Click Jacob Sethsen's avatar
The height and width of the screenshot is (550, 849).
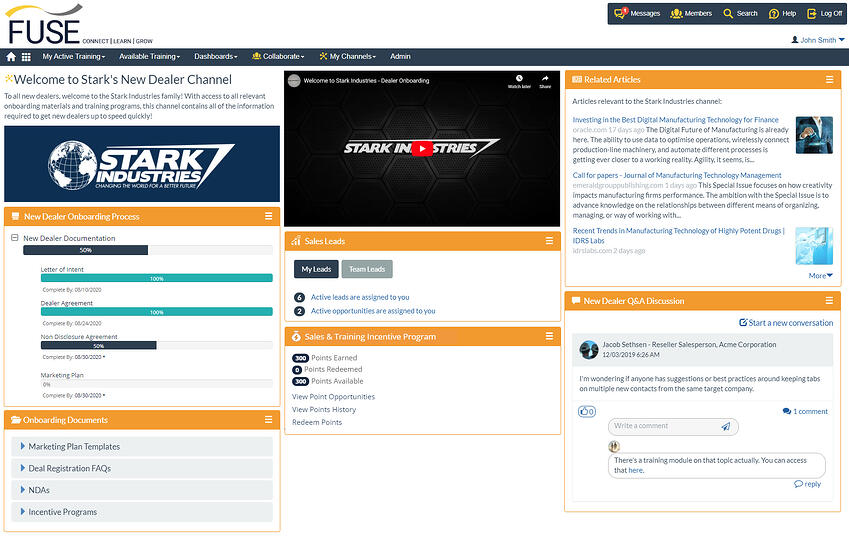[589, 350]
